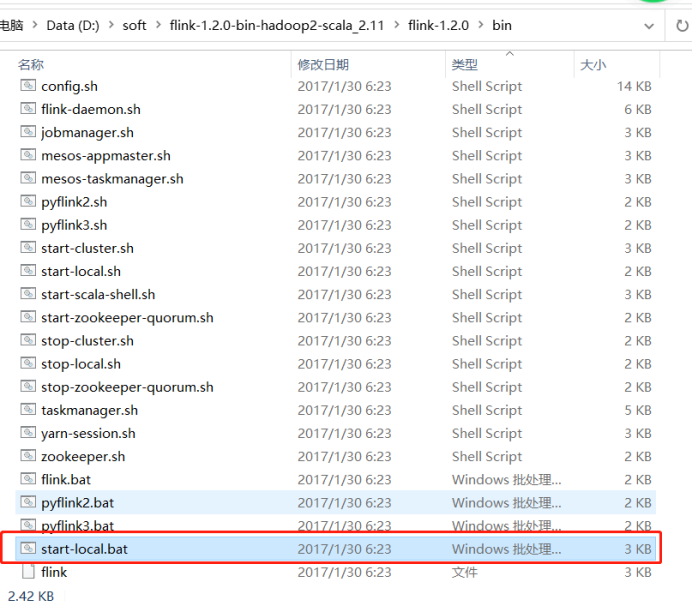692x606 pixels.
Task: Click the 14 KB size of config.sh
Action: pos(634,87)
